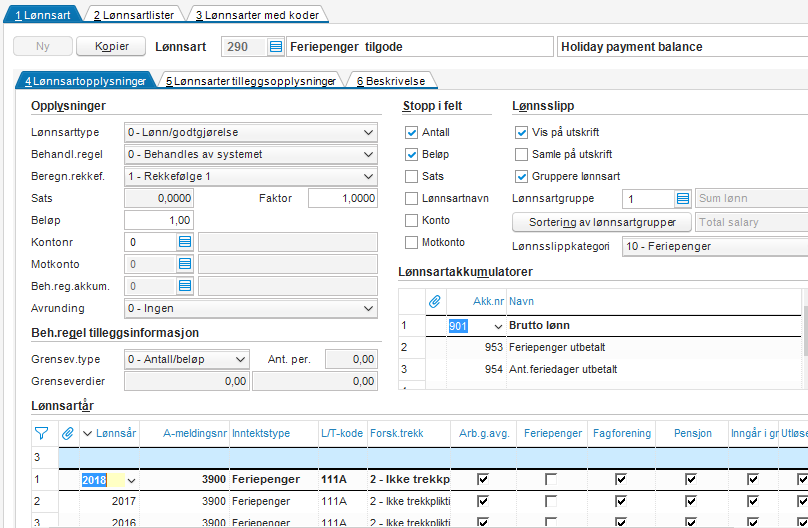The width and height of the screenshot is (808, 528).
Task: Click the paperclip icon in Lønnsartakkumulatorer header
Action: [x=435, y=301]
